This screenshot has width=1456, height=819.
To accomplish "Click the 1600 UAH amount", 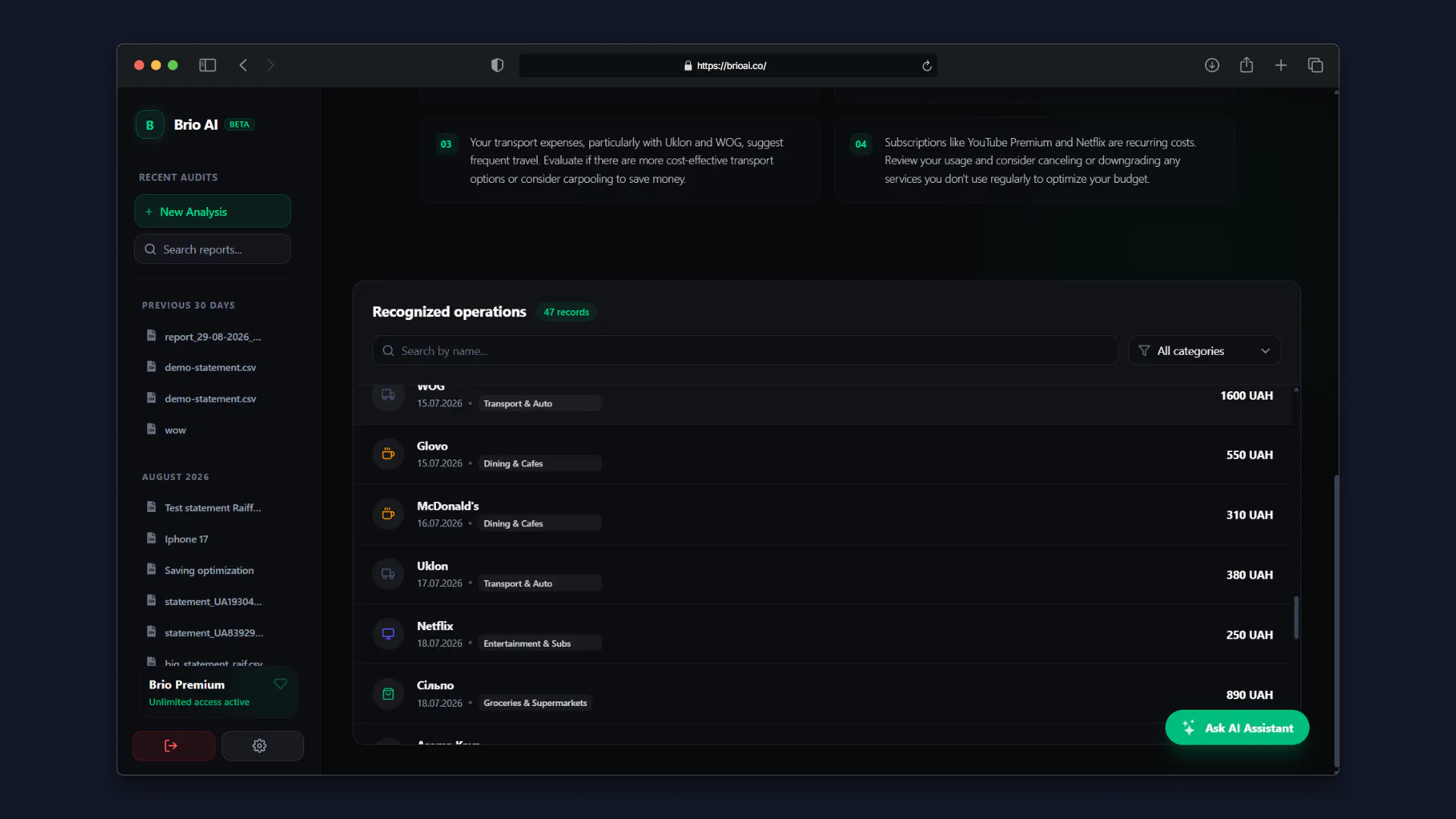I will pos(1247,396).
